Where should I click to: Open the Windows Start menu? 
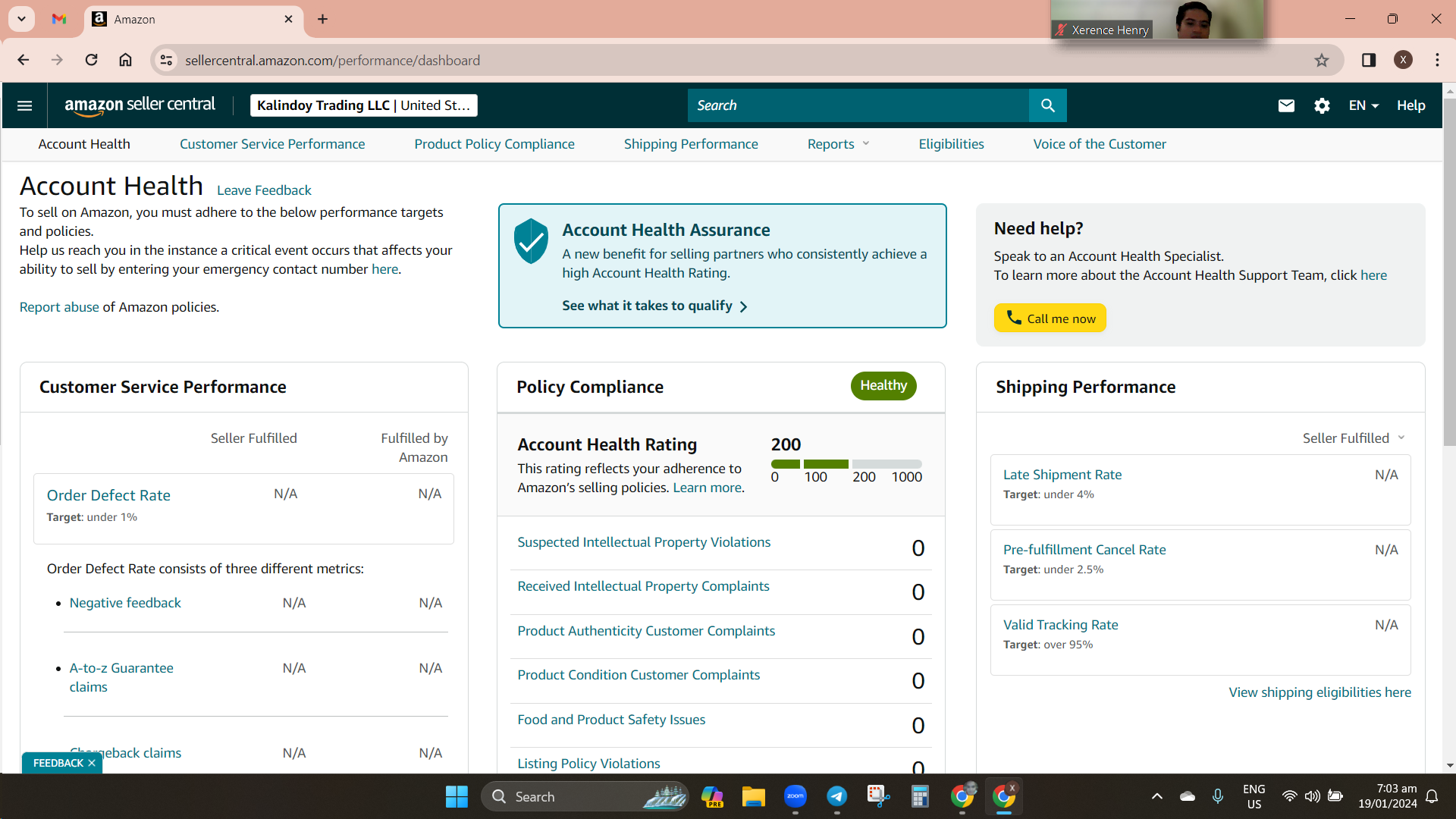tap(457, 797)
